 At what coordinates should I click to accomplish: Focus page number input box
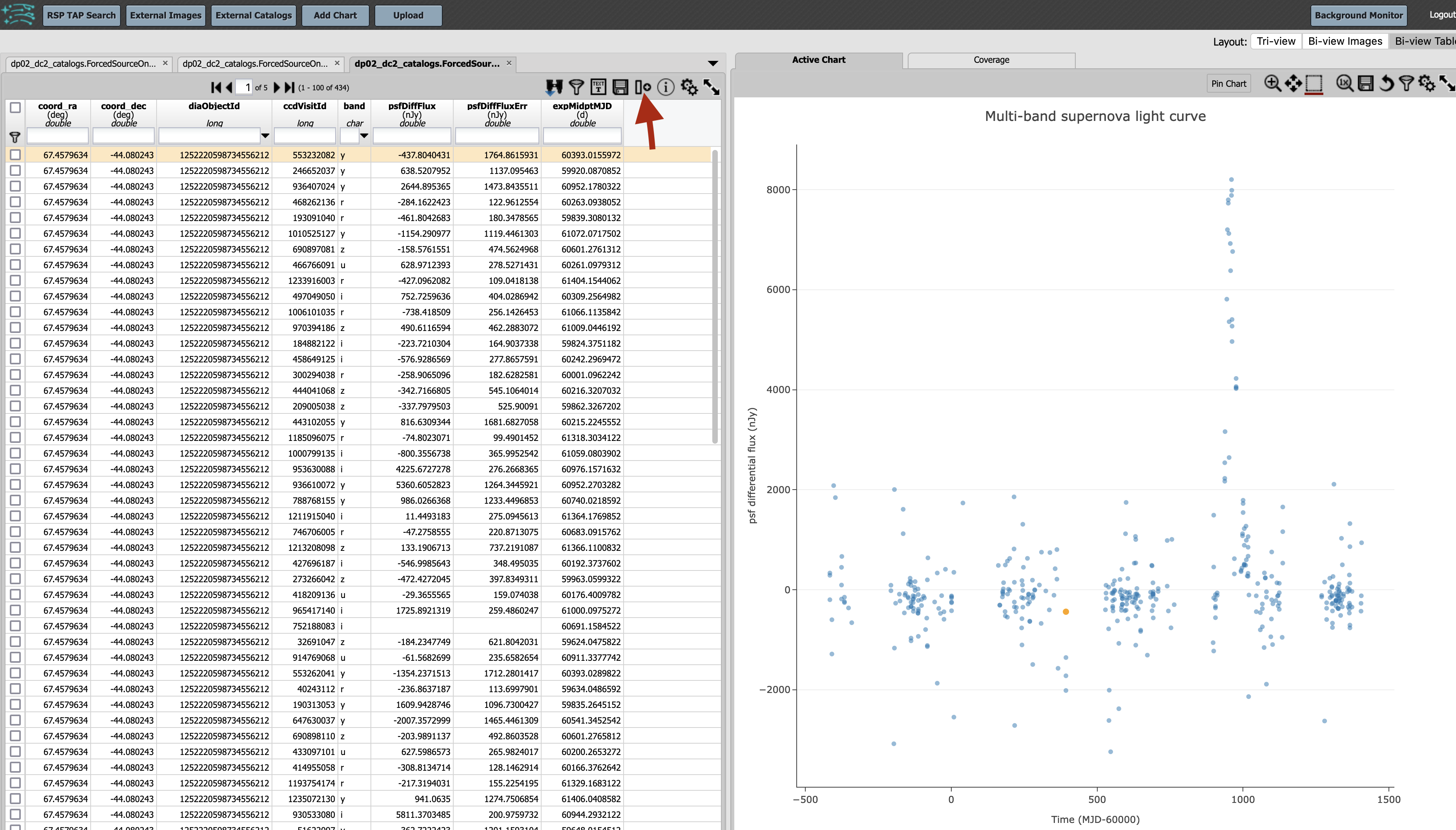click(x=244, y=87)
